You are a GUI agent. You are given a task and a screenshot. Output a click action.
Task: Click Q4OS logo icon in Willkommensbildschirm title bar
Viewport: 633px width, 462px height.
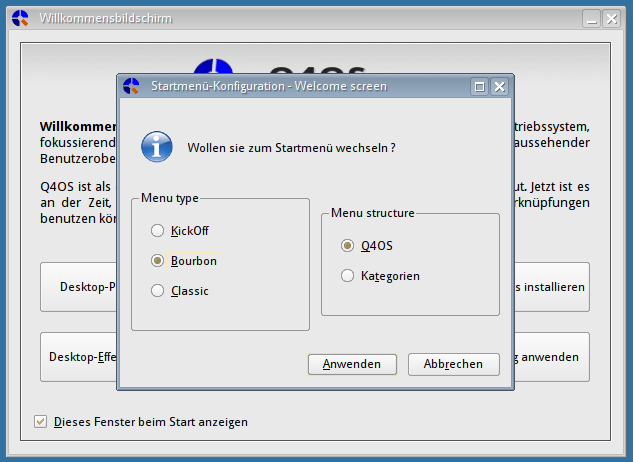point(20,18)
